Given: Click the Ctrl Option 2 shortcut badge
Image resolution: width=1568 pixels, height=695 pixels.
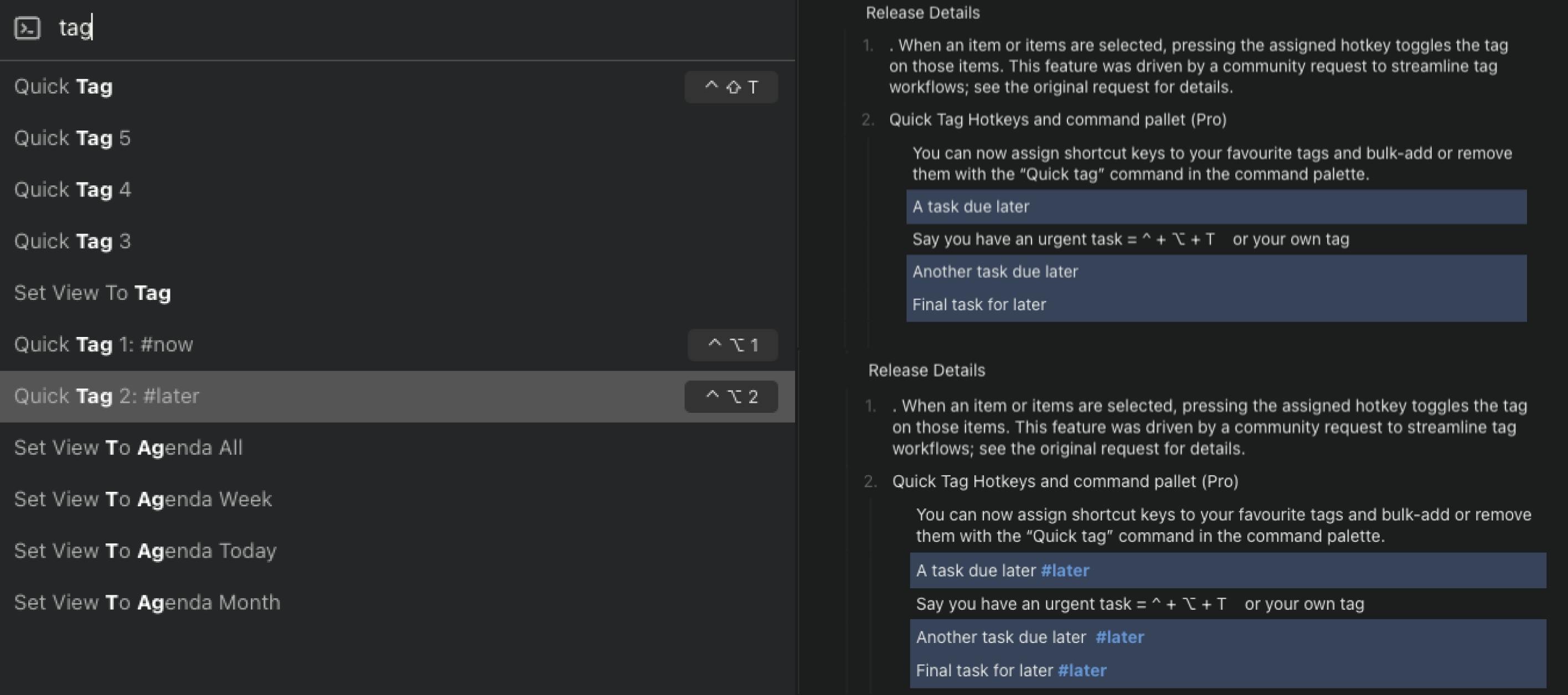Looking at the screenshot, I should click(x=731, y=397).
